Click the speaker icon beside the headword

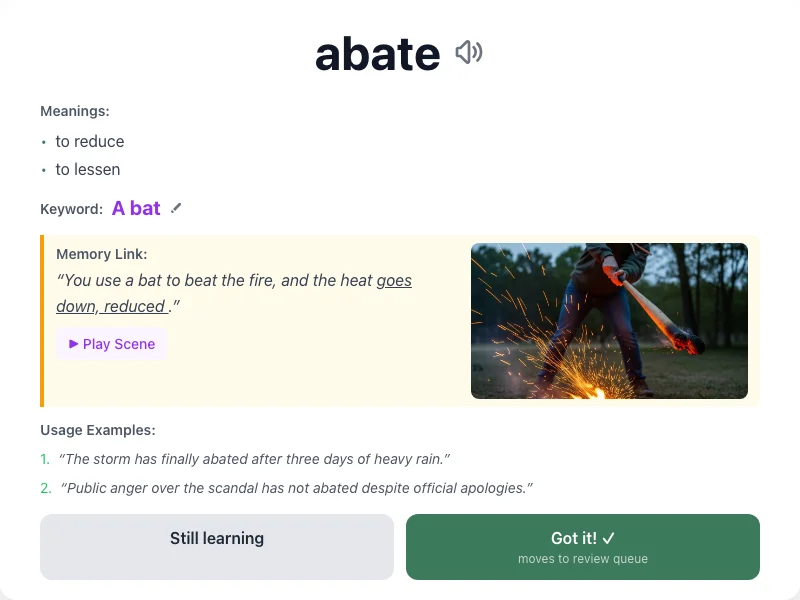click(x=467, y=52)
